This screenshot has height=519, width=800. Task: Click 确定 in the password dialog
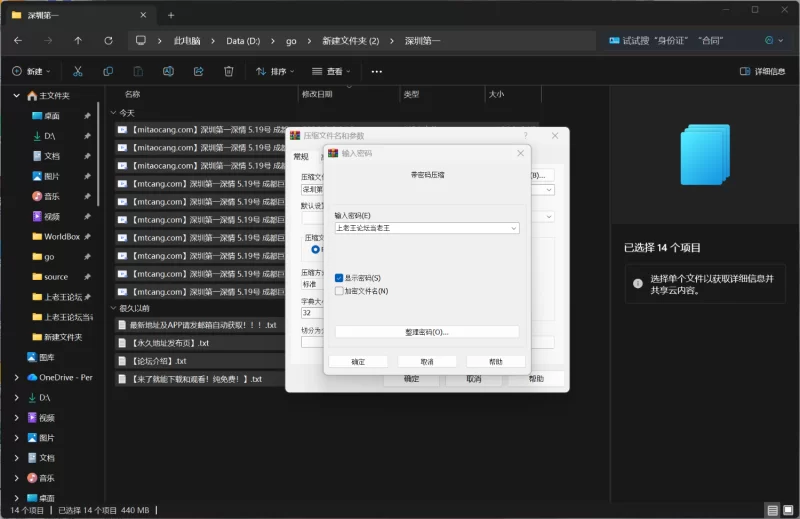coord(358,361)
